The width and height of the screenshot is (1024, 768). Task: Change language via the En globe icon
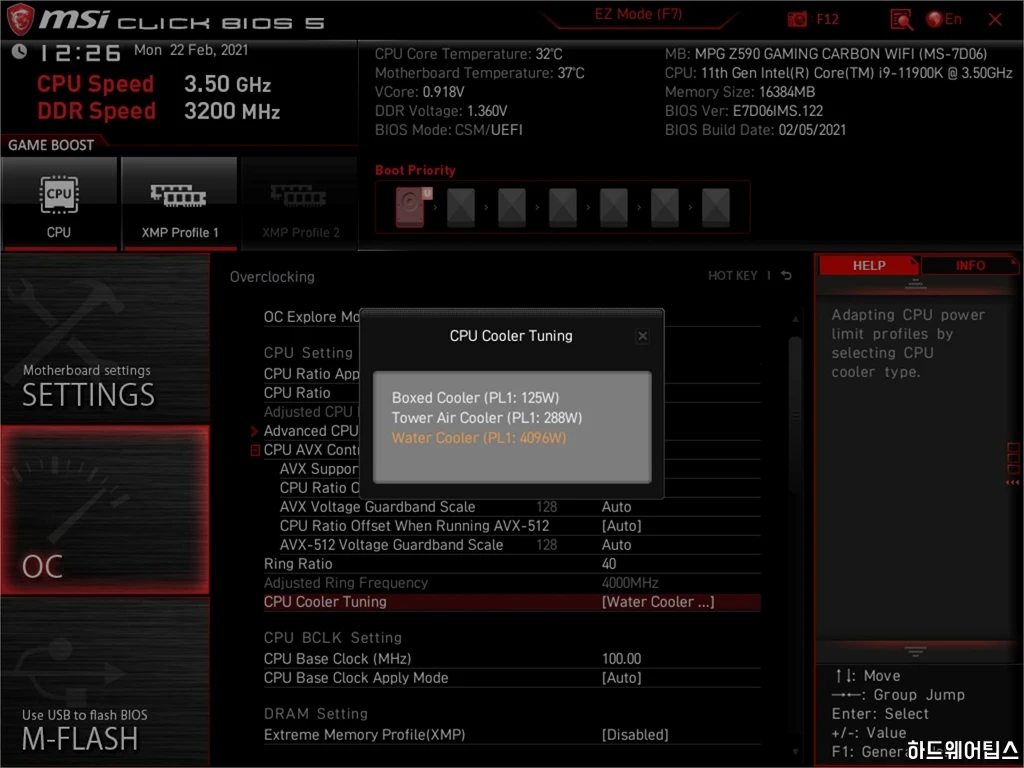coord(944,20)
